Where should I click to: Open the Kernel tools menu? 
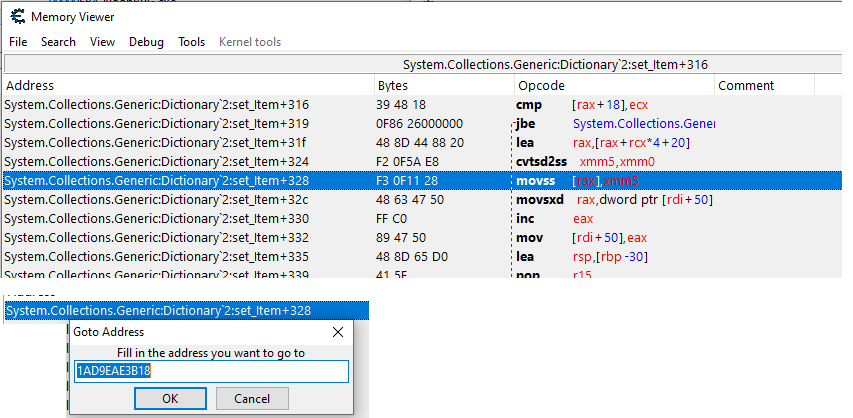(250, 42)
